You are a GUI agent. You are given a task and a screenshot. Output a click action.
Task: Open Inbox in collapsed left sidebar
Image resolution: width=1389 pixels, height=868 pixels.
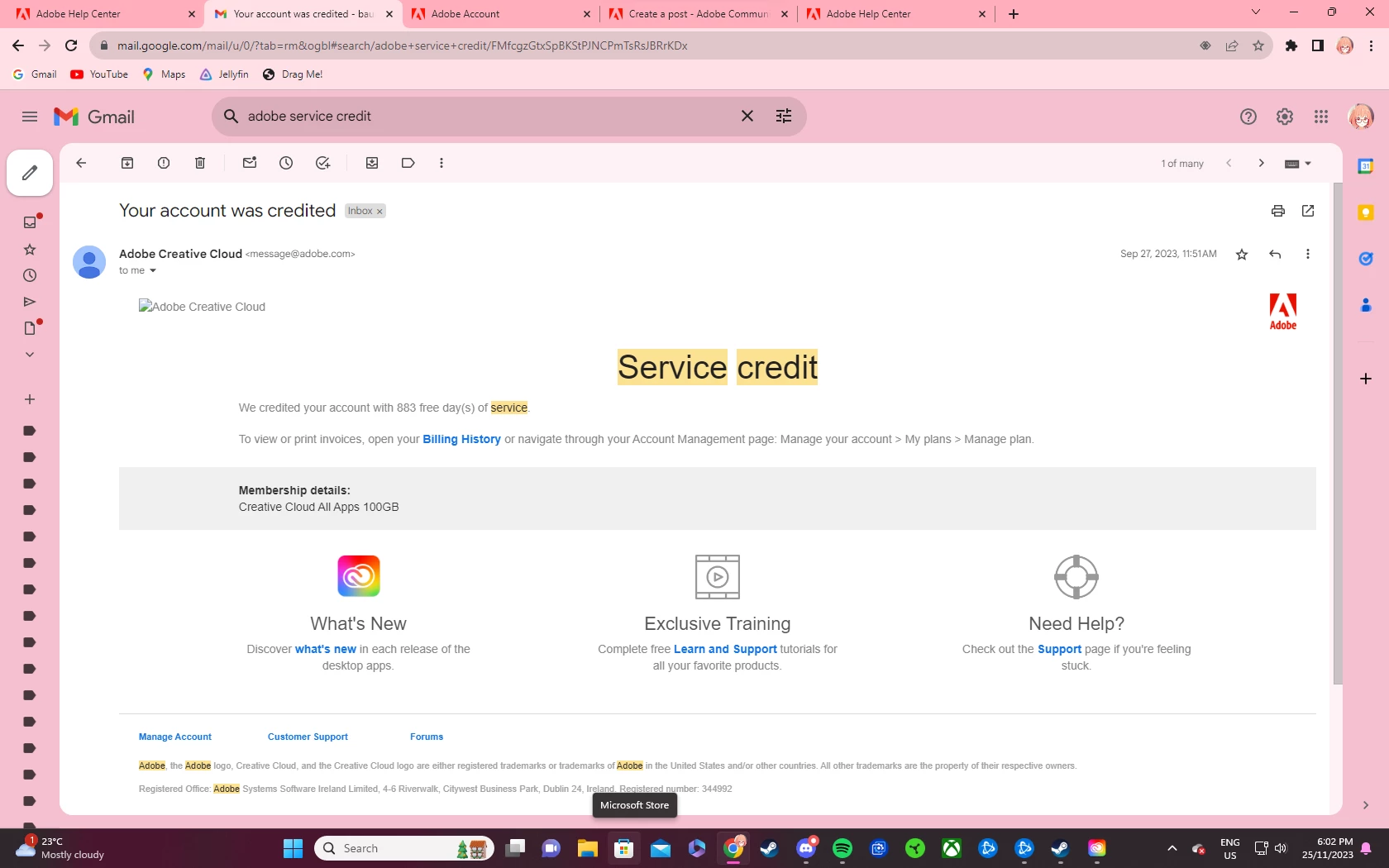click(30, 222)
